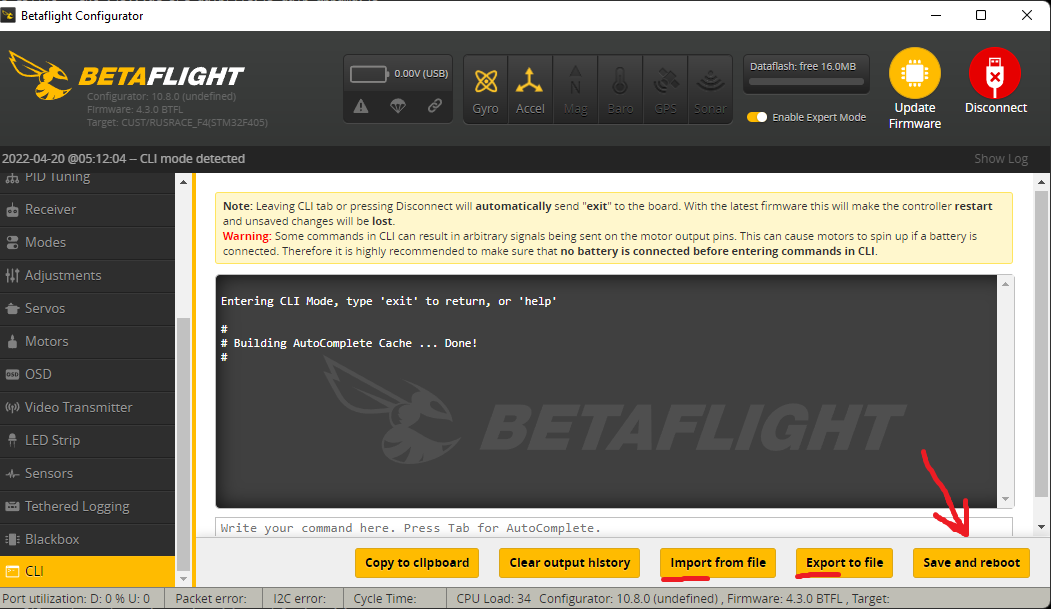This screenshot has height=609, width=1051.
Task: Click 'CLI mode detected' log message
Action: tap(192, 159)
